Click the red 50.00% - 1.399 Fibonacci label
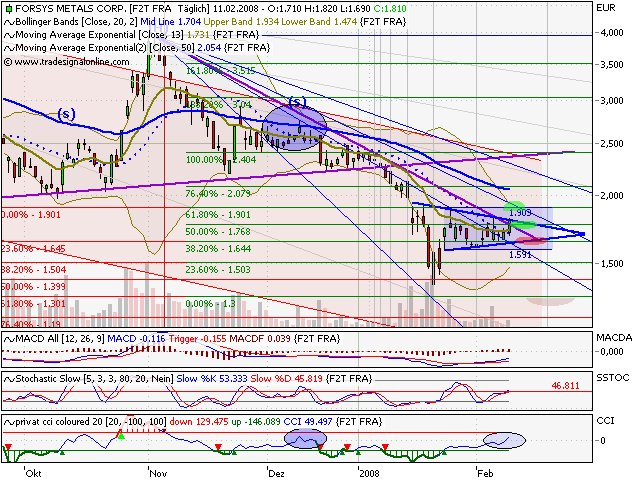 [x=34, y=287]
